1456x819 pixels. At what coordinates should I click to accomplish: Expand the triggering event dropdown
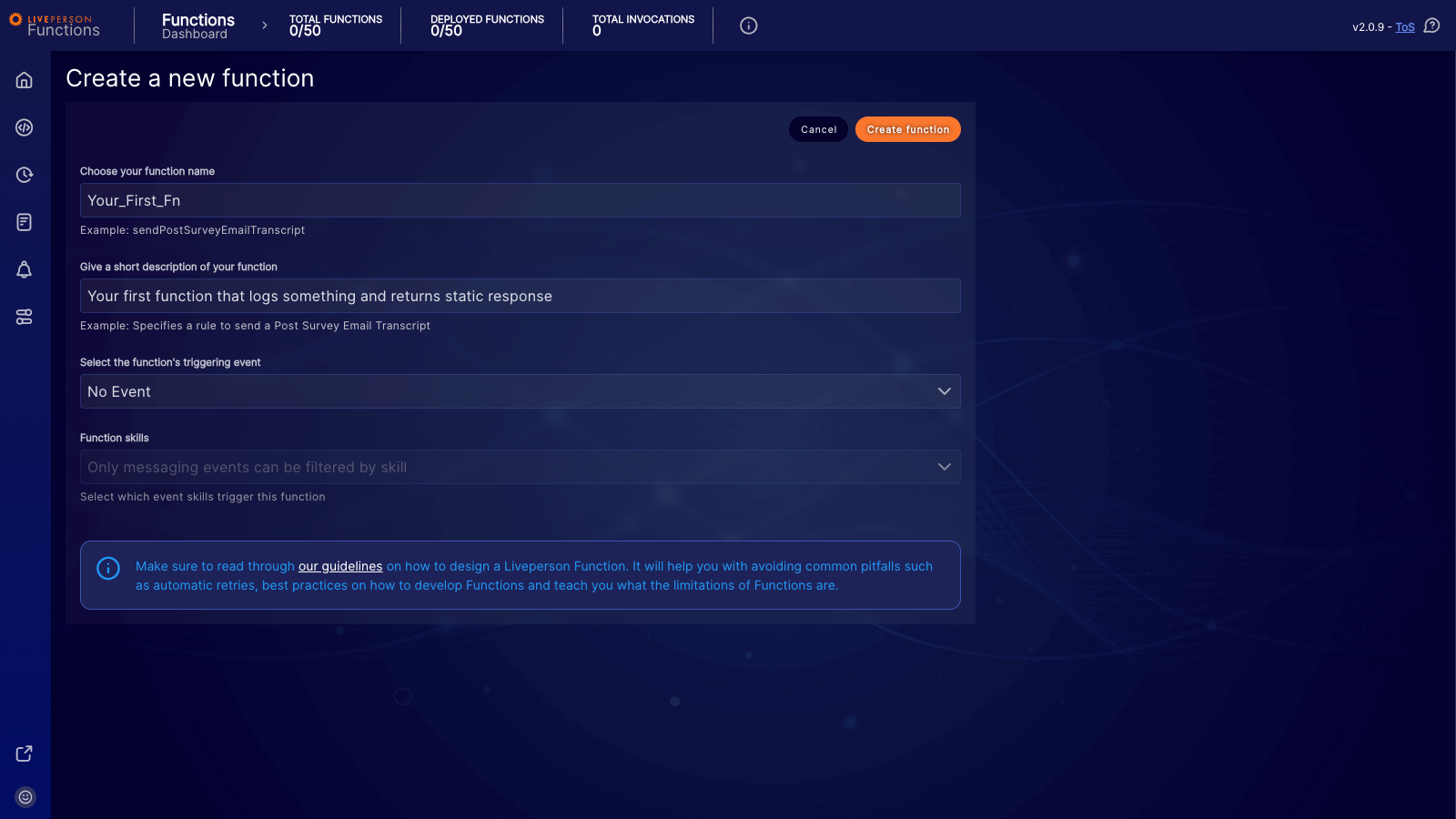point(944,391)
